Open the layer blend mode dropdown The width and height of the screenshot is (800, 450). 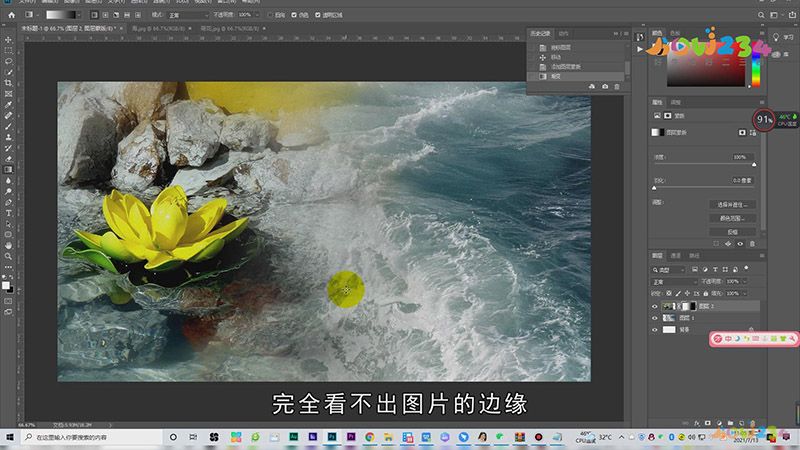tap(674, 282)
